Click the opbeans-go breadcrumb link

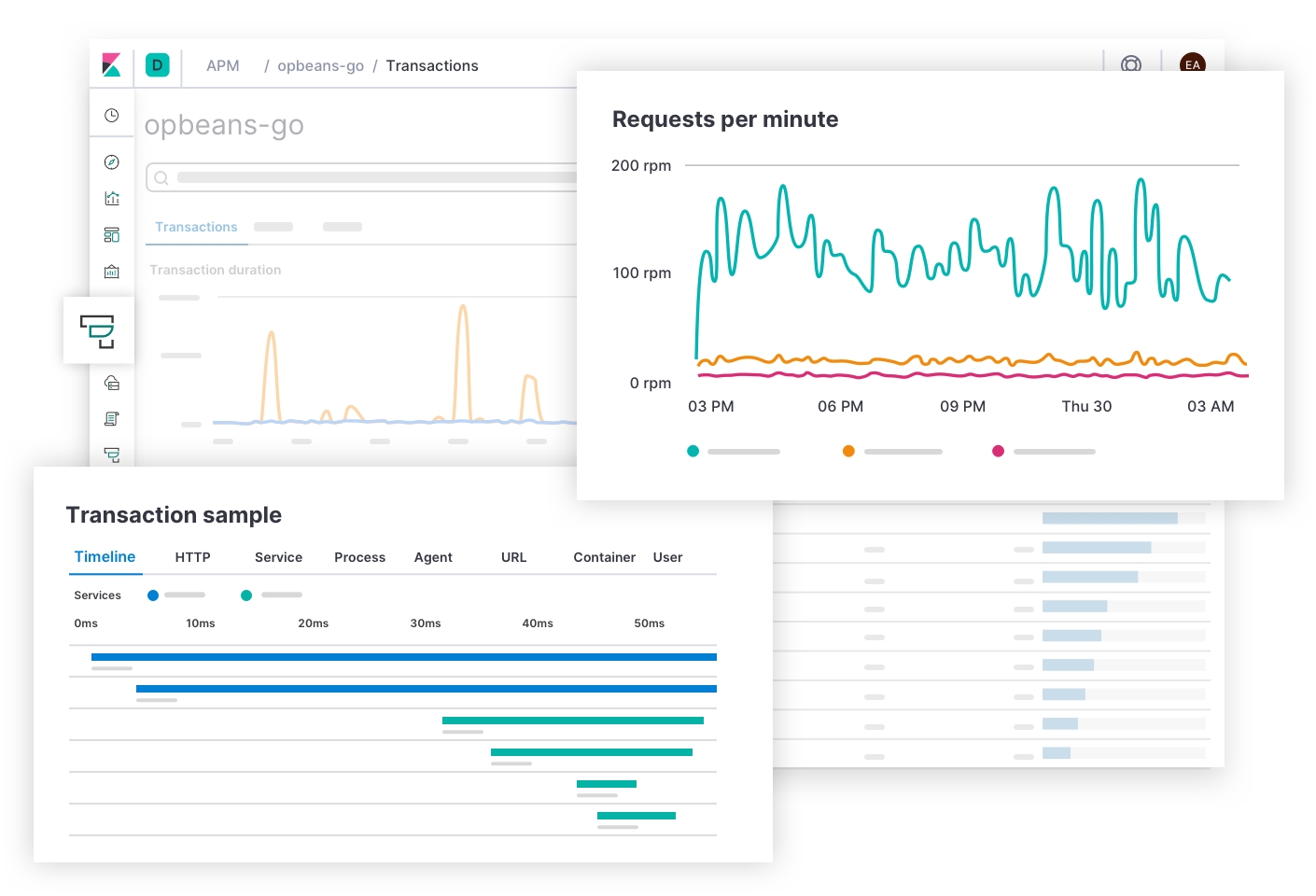(x=320, y=65)
